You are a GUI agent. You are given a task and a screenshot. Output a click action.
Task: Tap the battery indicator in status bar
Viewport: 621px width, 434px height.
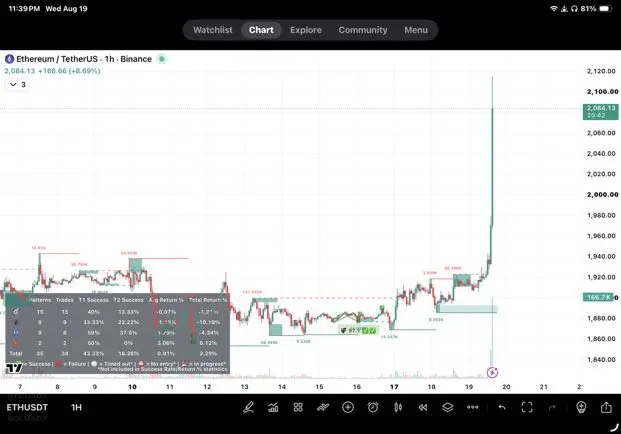pyautogui.click(x=606, y=8)
